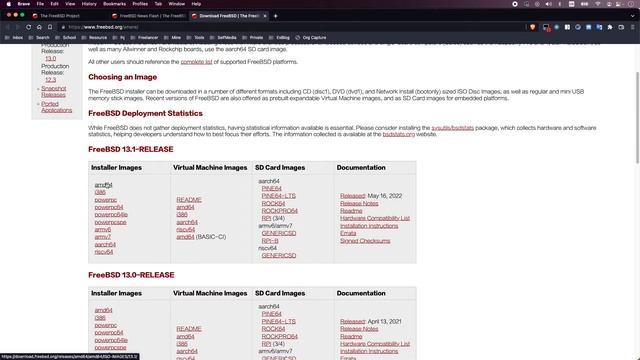Screen dimensions: 640x360
Task: Open ROCKPRO64 SD card image for 13.1
Action: tap(280, 211)
